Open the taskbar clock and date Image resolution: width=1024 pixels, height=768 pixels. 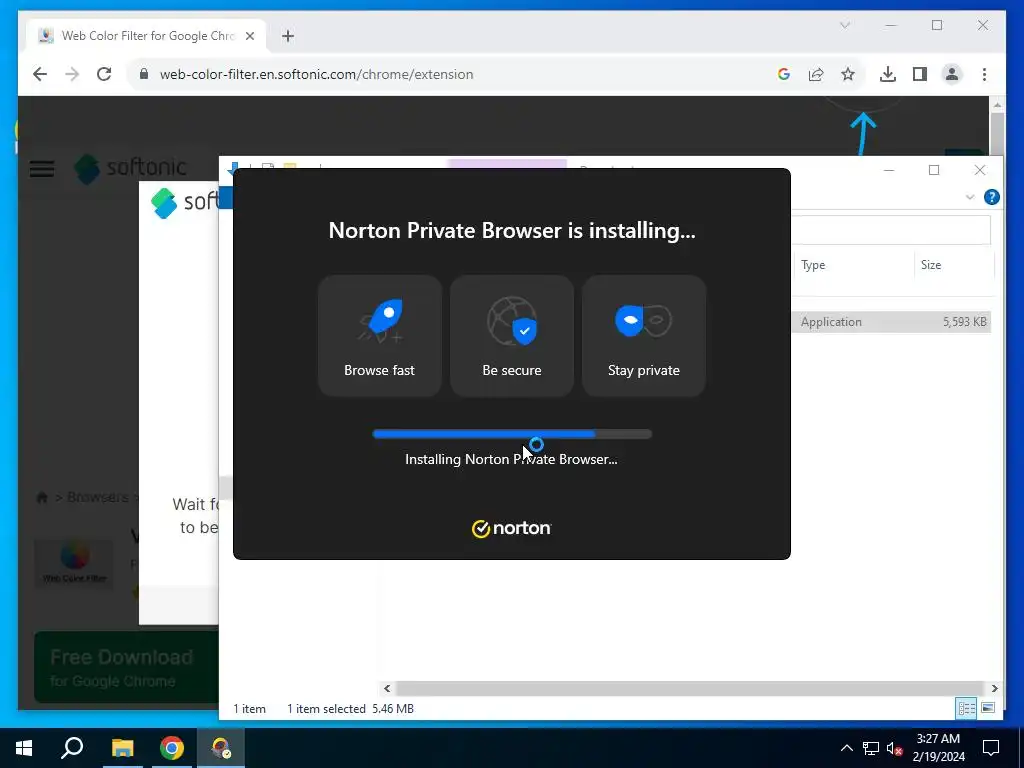click(938, 748)
